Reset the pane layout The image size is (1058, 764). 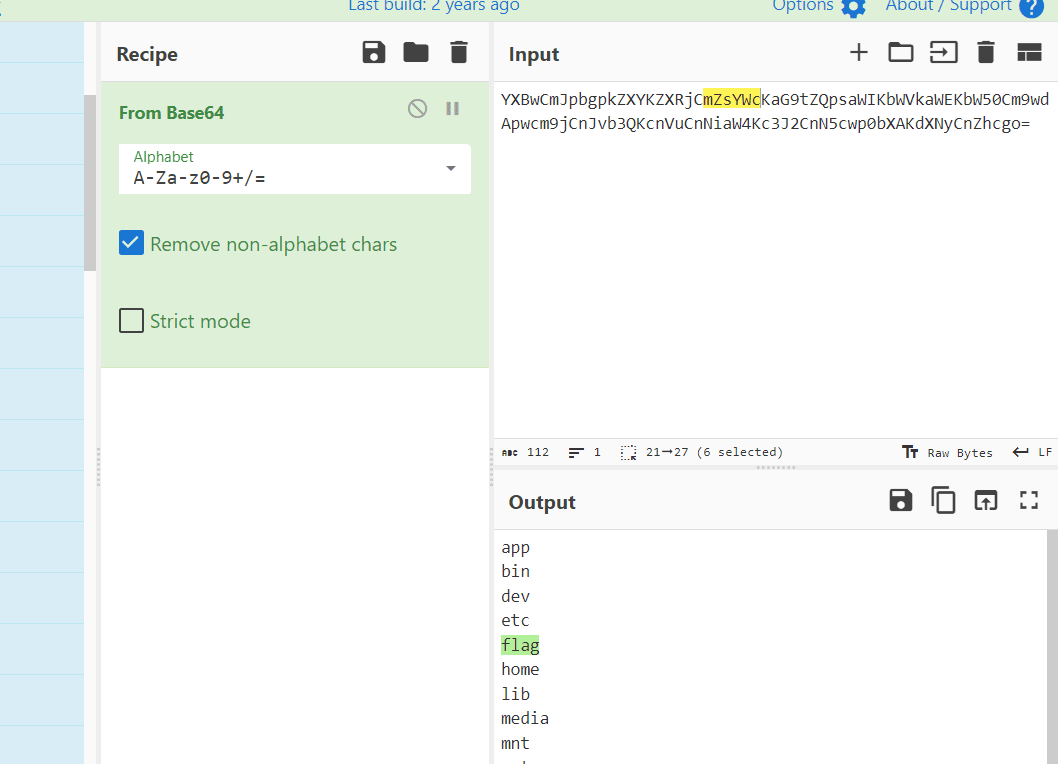coord(1029,53)
